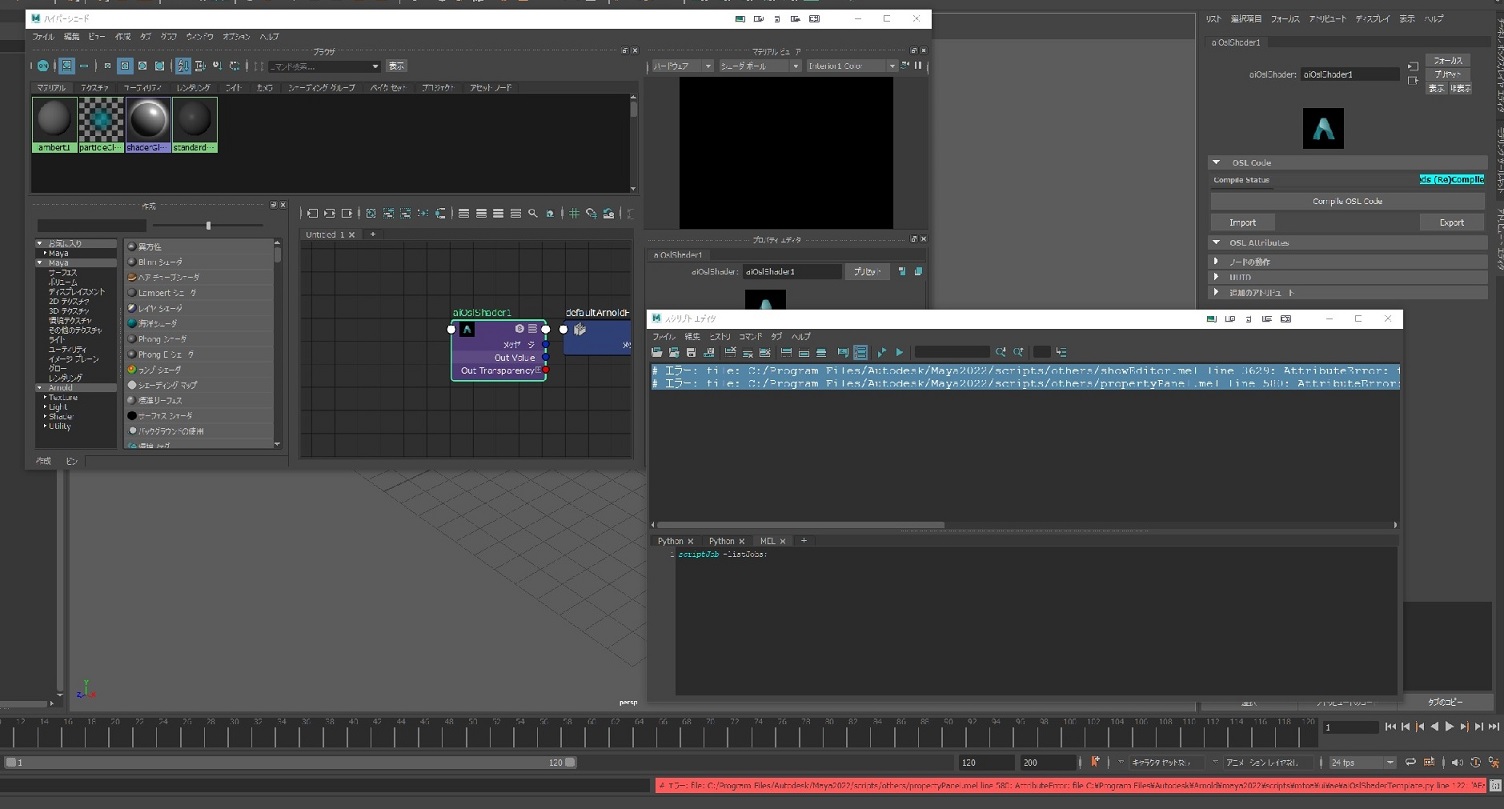Click the time range slider bar

pos(290,762)
